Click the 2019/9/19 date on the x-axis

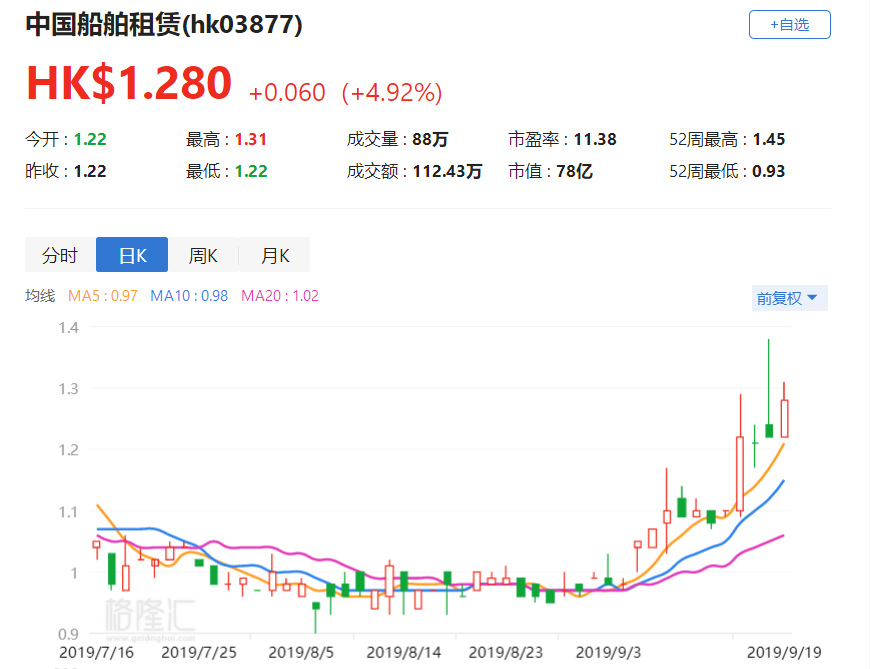[x=784, y=652]
